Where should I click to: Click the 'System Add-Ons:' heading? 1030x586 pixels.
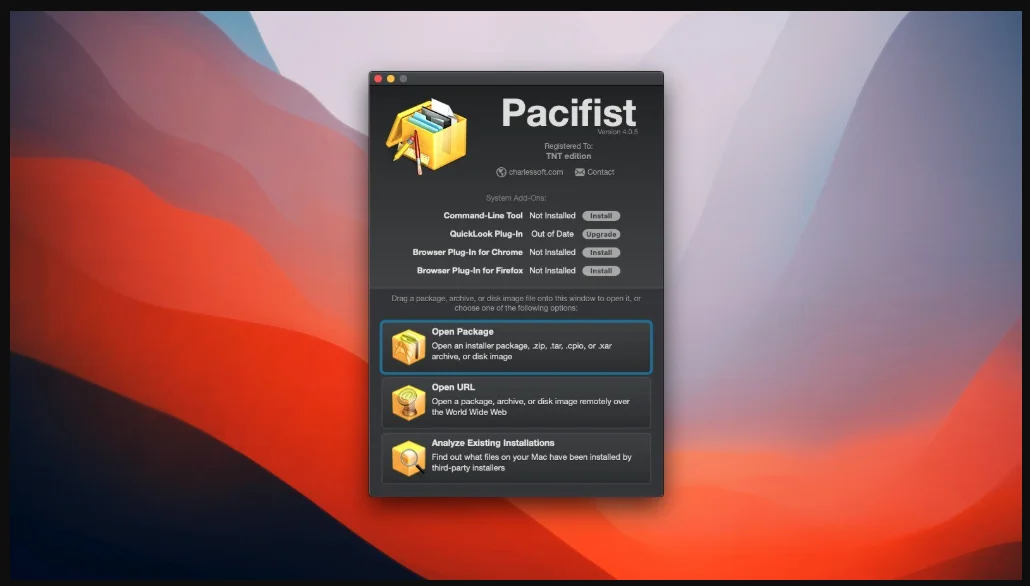[x=516, y=198]
